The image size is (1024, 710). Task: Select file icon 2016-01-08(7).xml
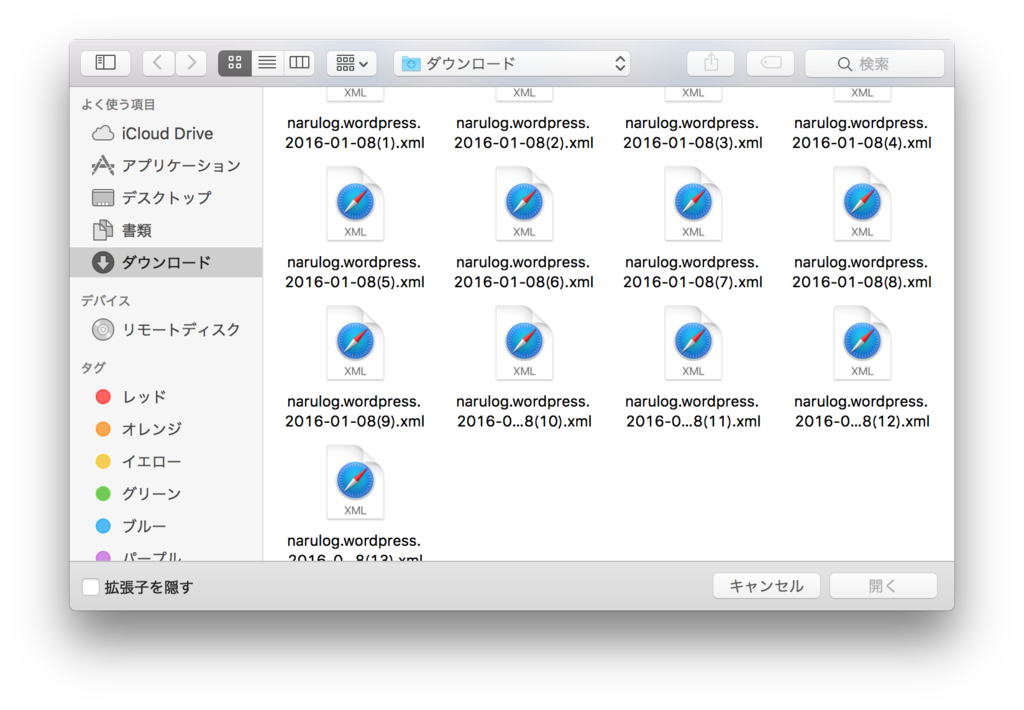pos(693,204)
